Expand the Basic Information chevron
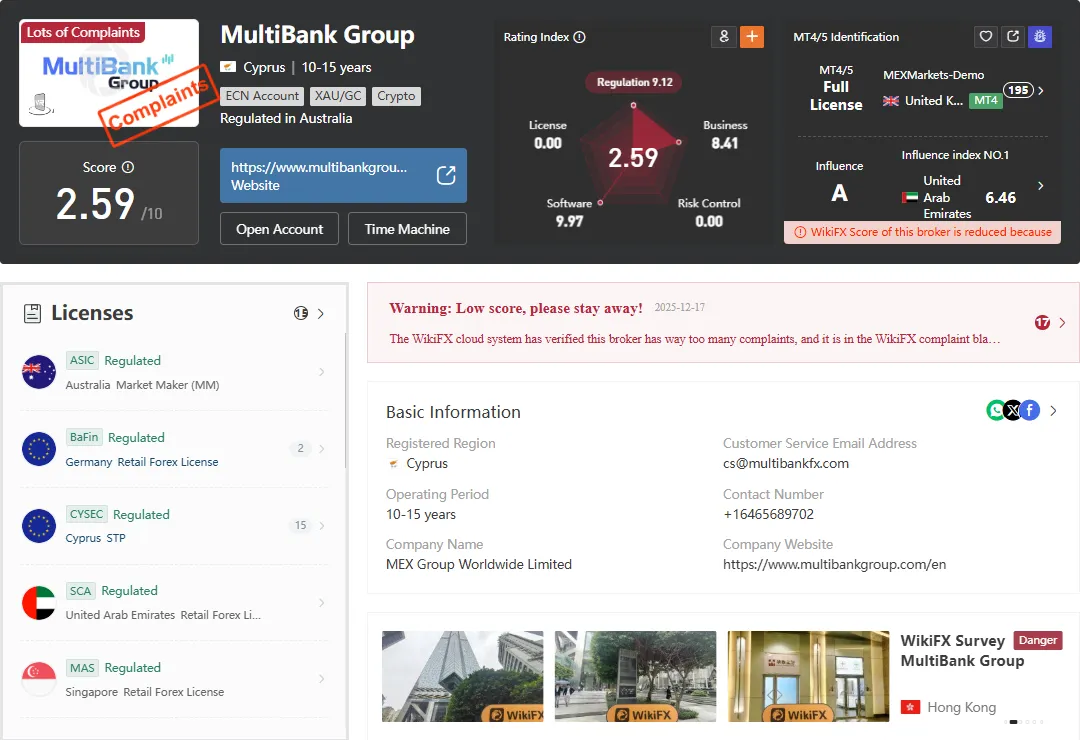1080x740 pixels. (x=1053, y=411)
